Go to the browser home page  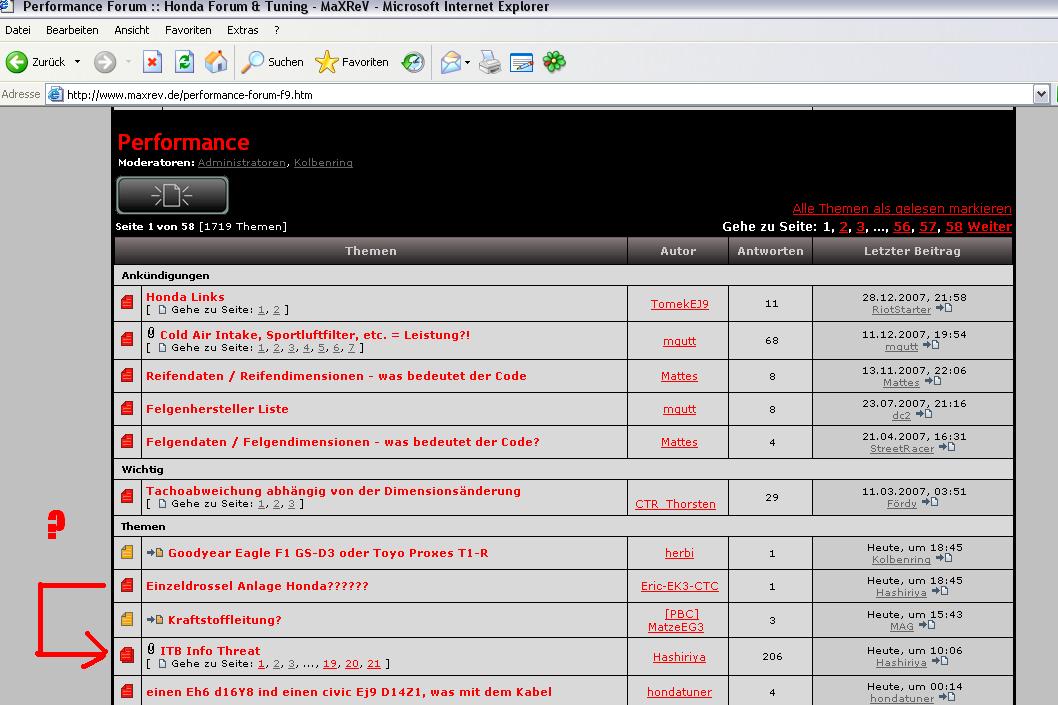216,62
